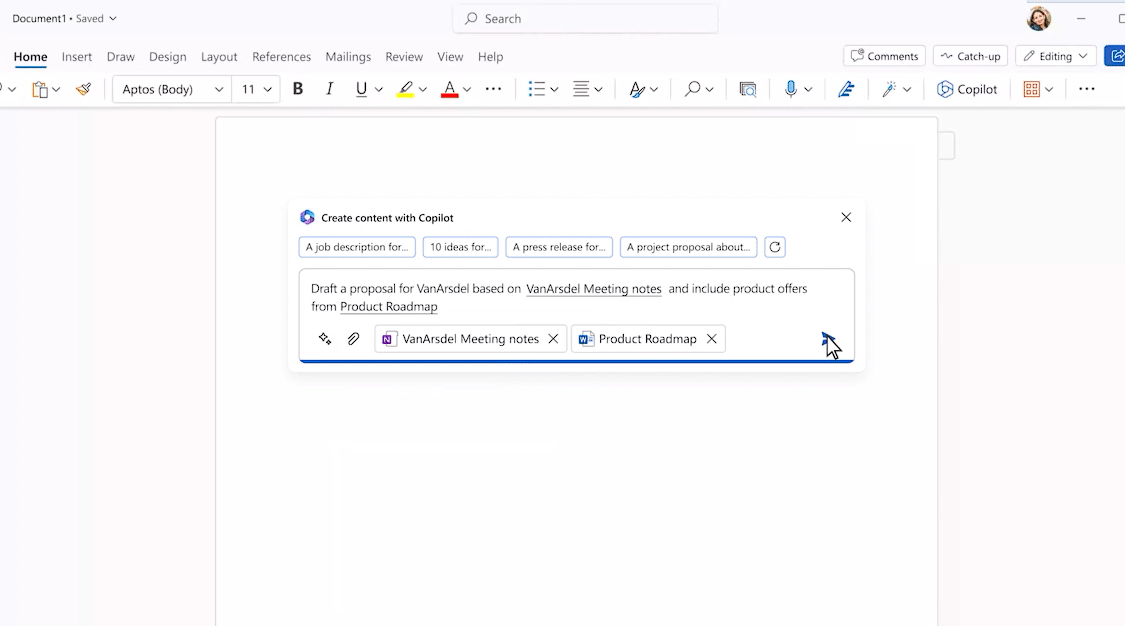
Task: Open Copilot from the ribbon
Action: point(967,89)
